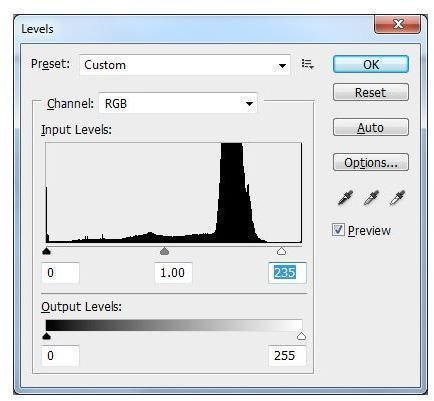The height and width of the screenshot is (401, 434).
Task: Click OK to apply levels
Action: [x=371, y=64]
